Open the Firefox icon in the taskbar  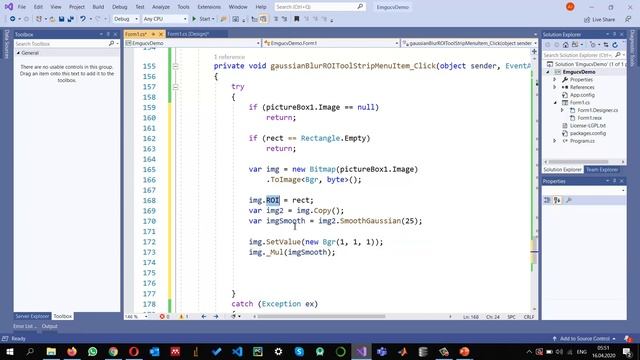point(72,351)
